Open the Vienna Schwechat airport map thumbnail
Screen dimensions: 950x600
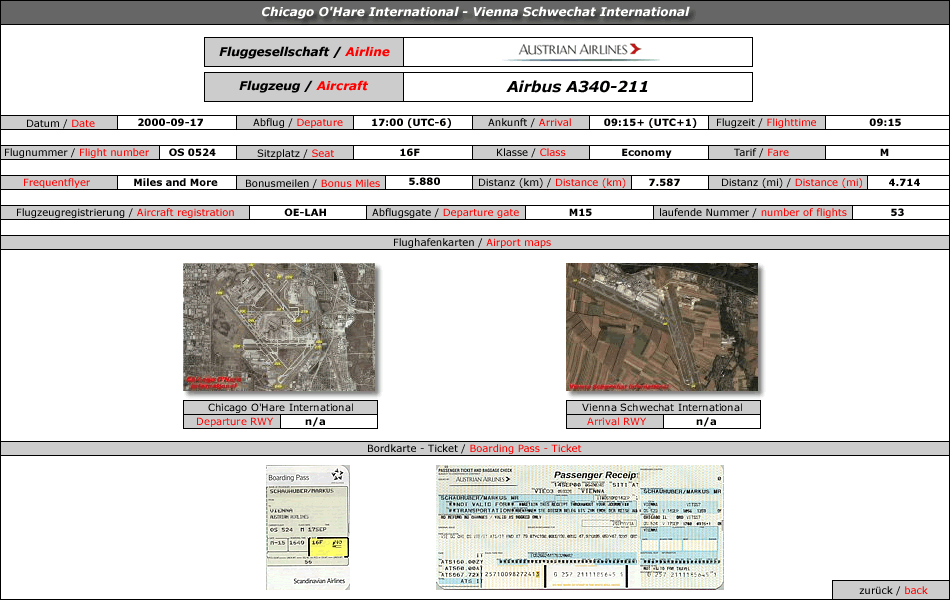pyautogui.click(x=662, y=327)
